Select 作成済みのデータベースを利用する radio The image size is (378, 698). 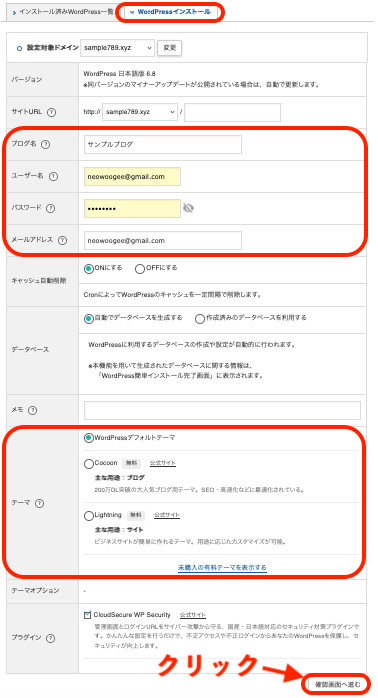pyautogui.click(x=200, y=319)
